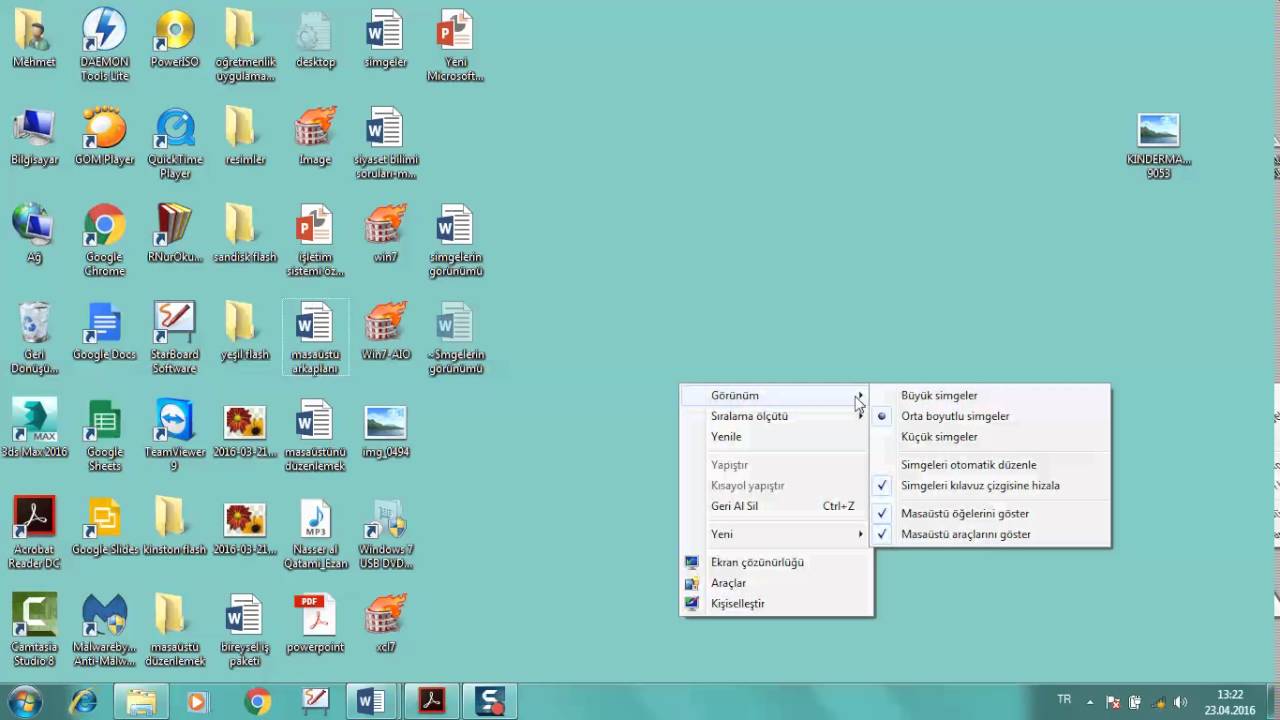This screenshot has height=720, width=1280.
Task: Select the Google Sheets desktop icon
Action: point(105,435)
